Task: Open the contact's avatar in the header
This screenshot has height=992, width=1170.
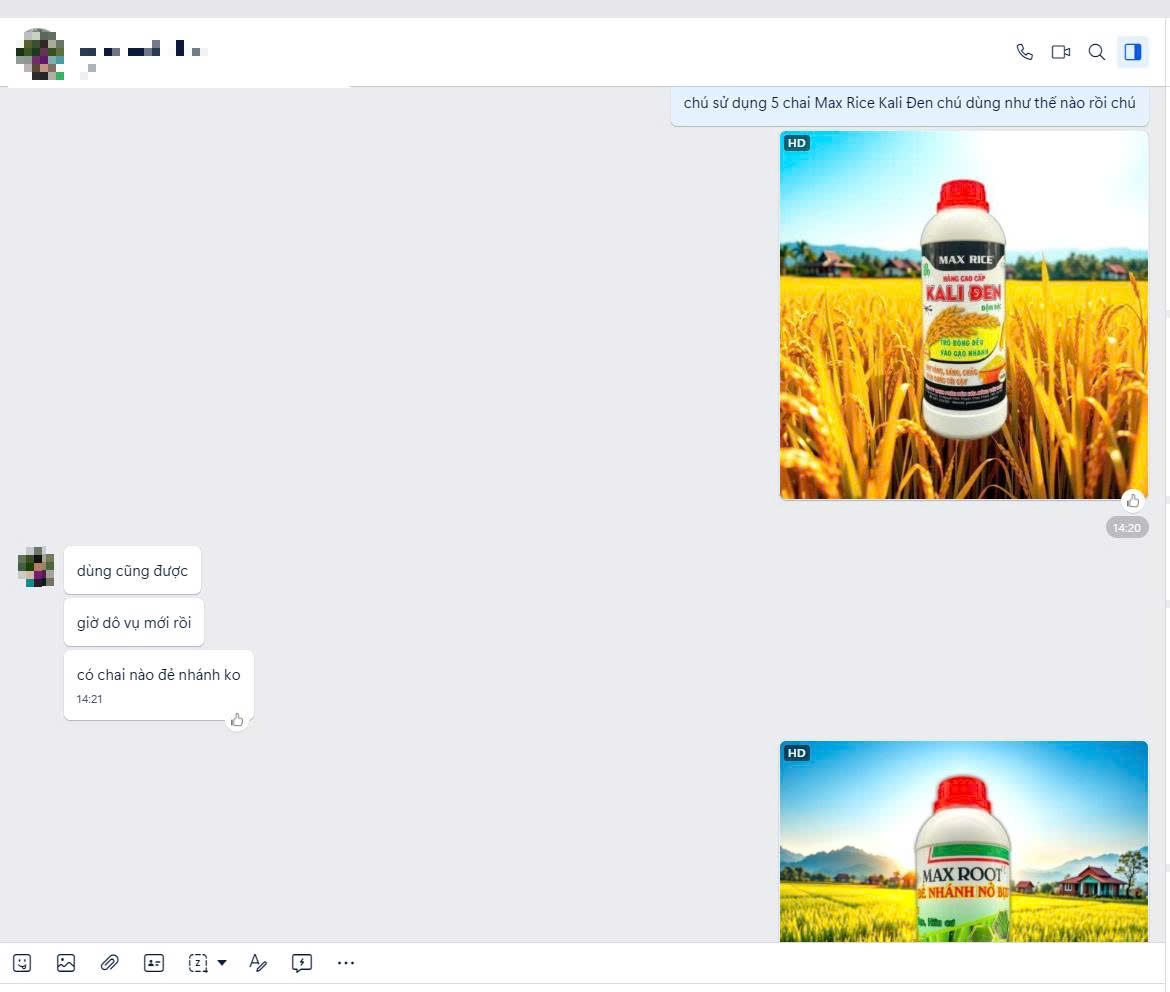Action: coord(40,54)
